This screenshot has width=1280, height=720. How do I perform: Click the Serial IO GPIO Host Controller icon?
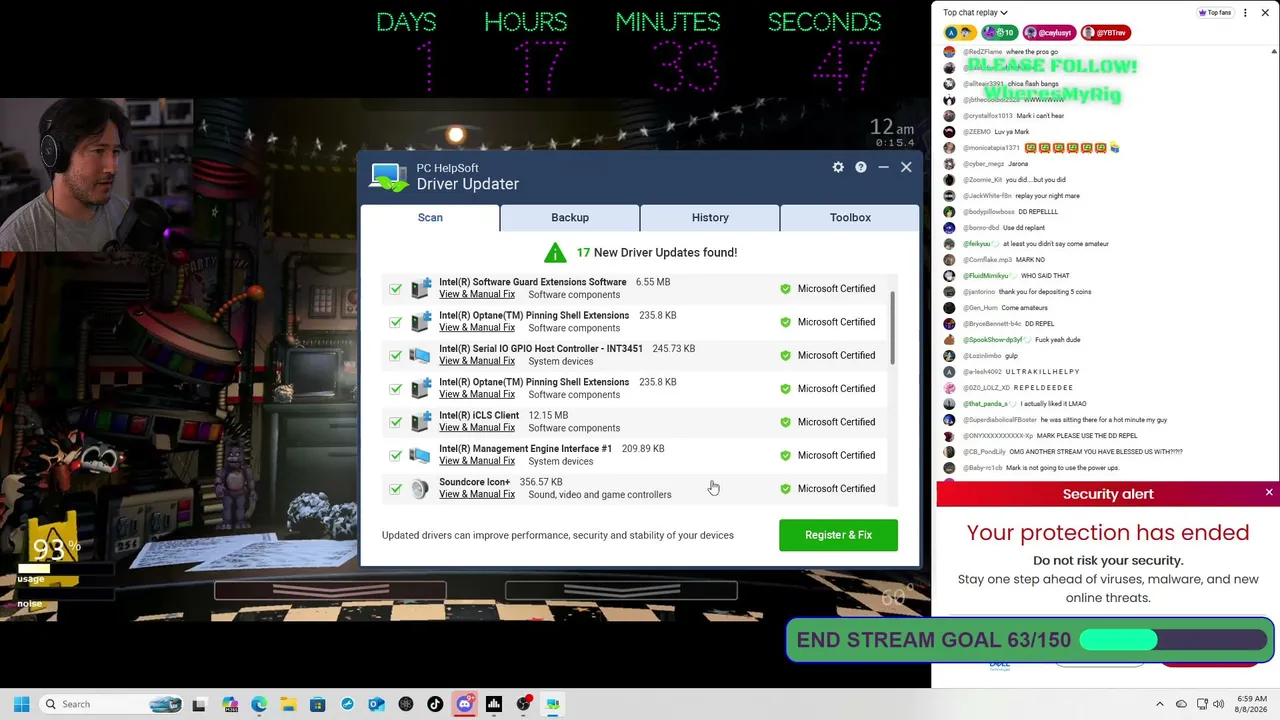(420, 355)
